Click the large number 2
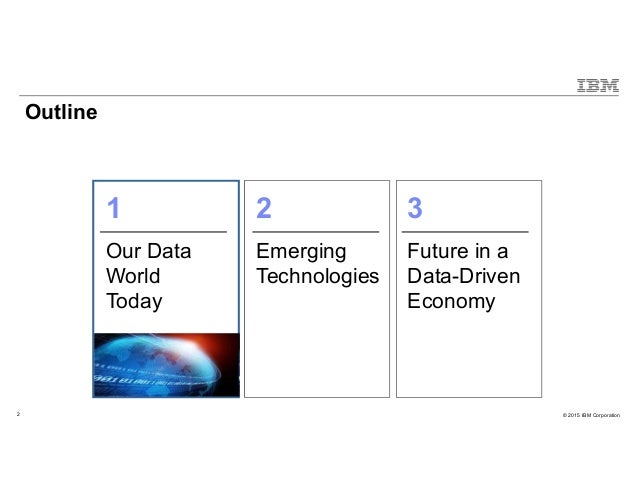638x493 pixels. point(264,208)
